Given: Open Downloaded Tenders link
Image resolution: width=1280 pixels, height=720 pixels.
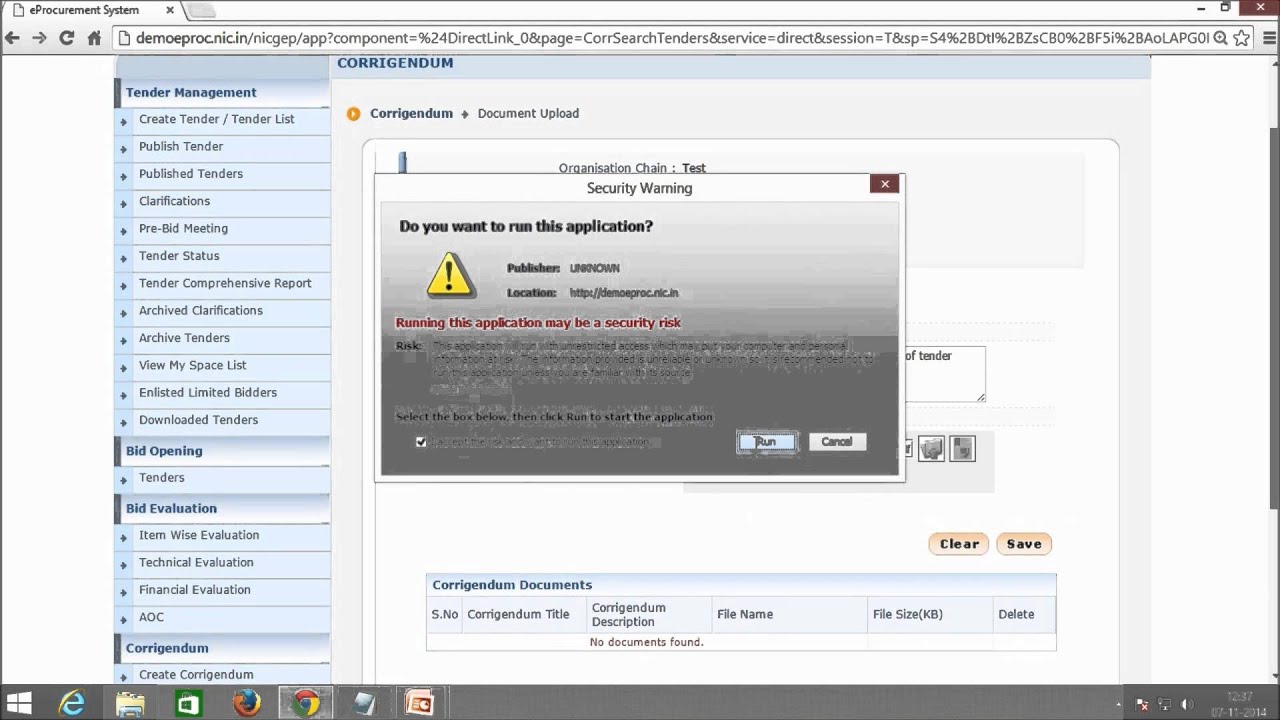Looking at the screenshot, I should click(198, 420).
